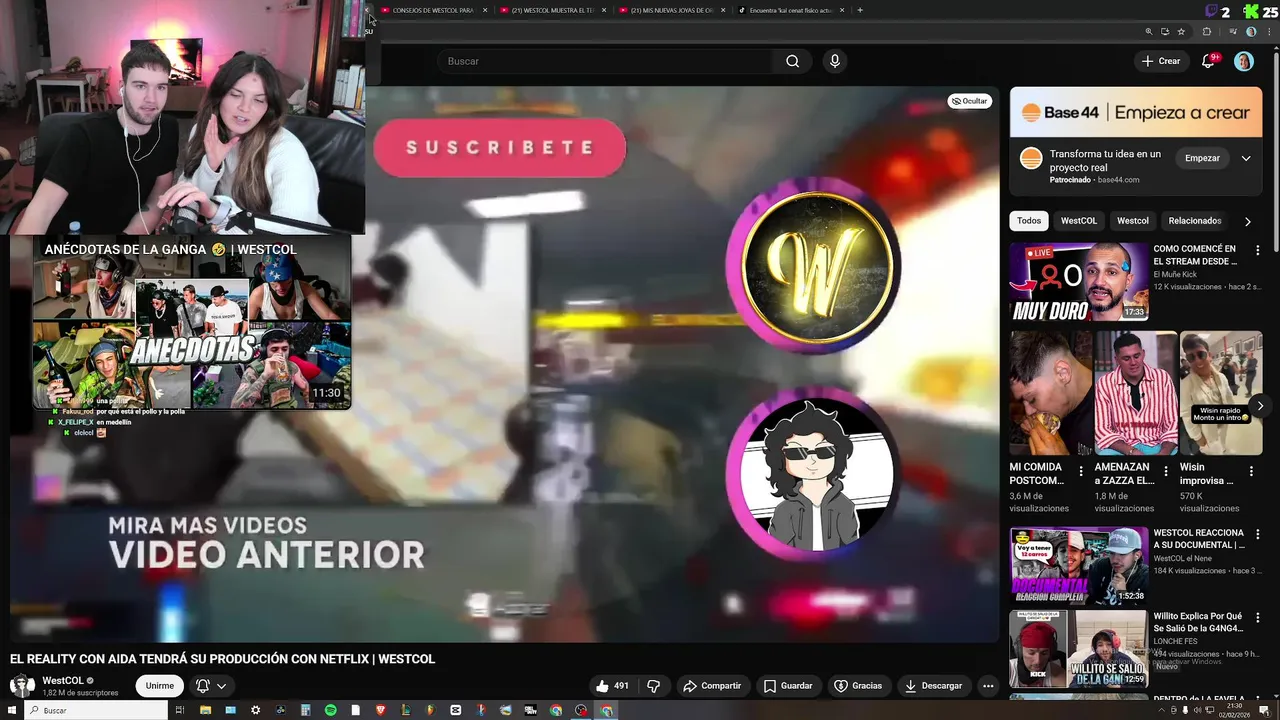Select the WestCOL filter chip
The height and width of the screenshot is (720, 1280).
pyautogui.click(x=1079, y=220)
